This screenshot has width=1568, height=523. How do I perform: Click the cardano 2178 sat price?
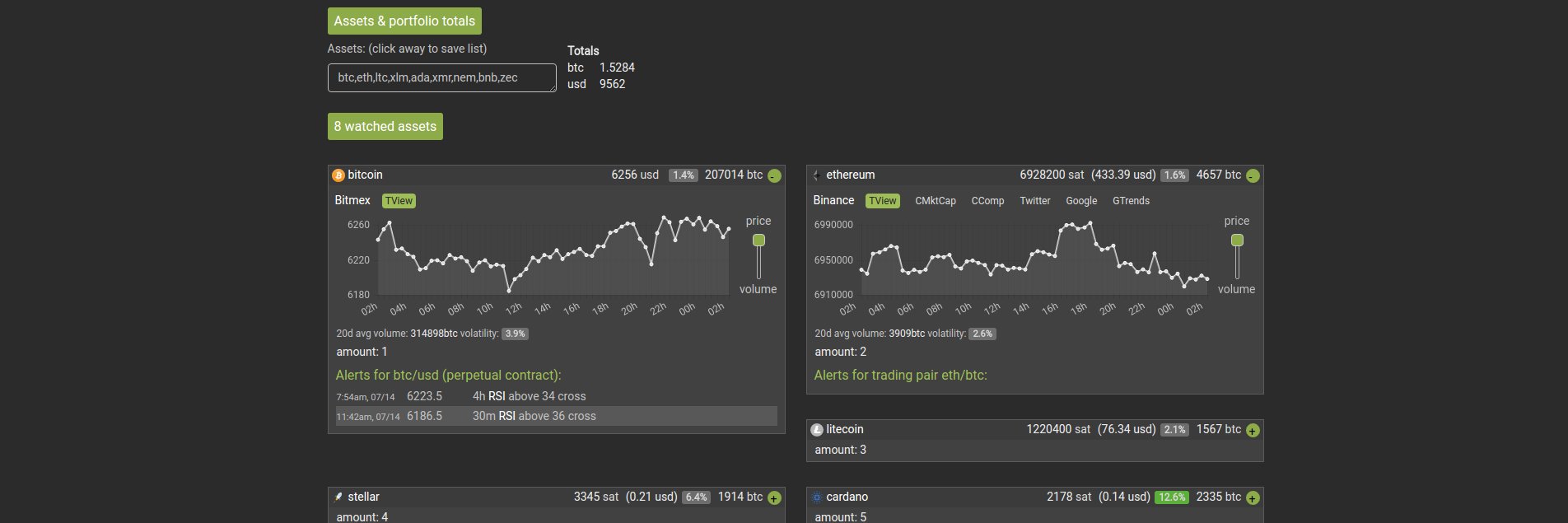(x=1069, y=497)
